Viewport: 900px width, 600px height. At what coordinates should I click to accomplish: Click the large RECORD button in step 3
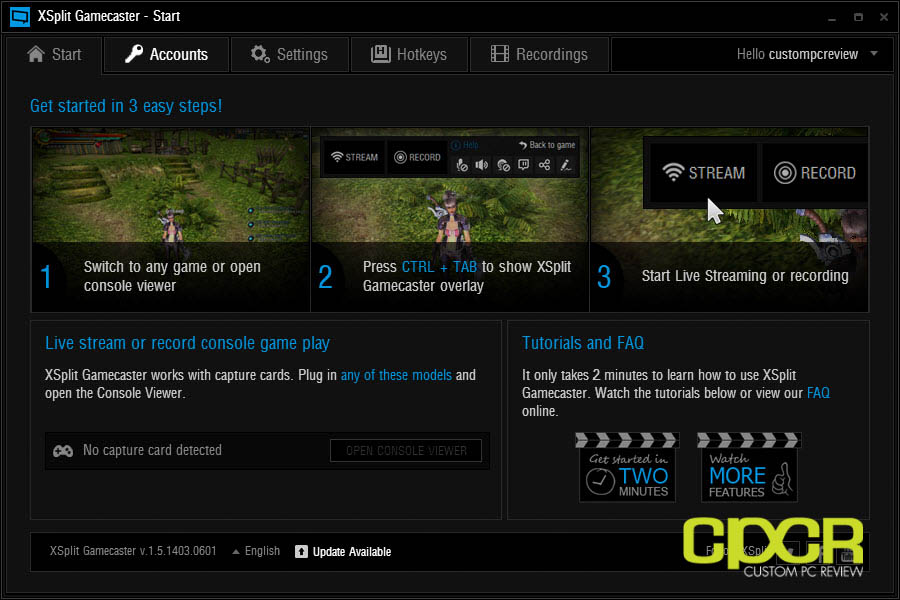[814, 172]
